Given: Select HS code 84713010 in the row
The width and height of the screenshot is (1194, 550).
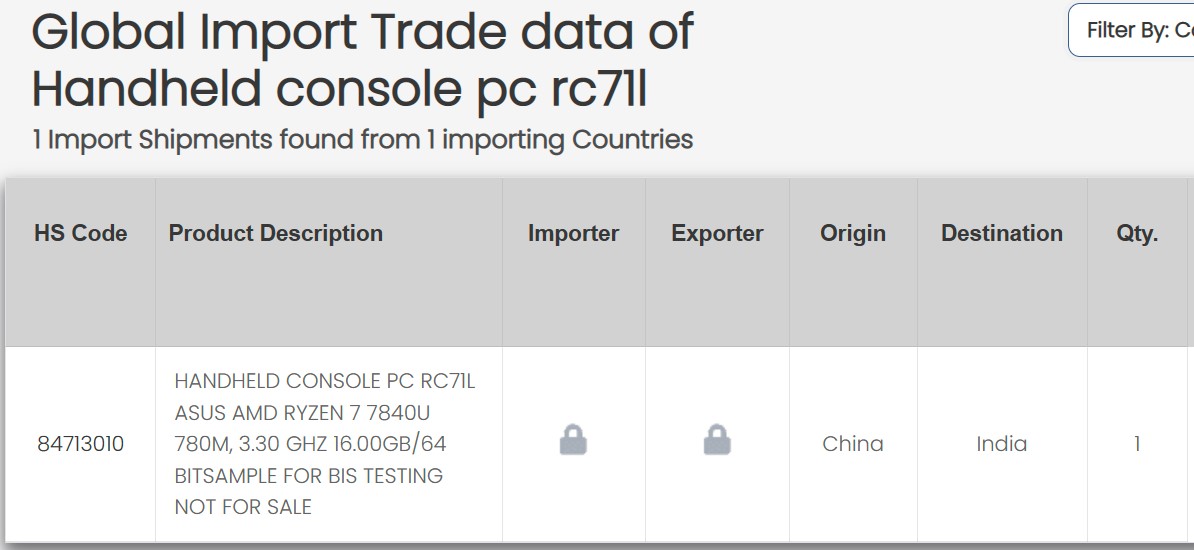Looking at the screenshot, I should pos(81,444).
